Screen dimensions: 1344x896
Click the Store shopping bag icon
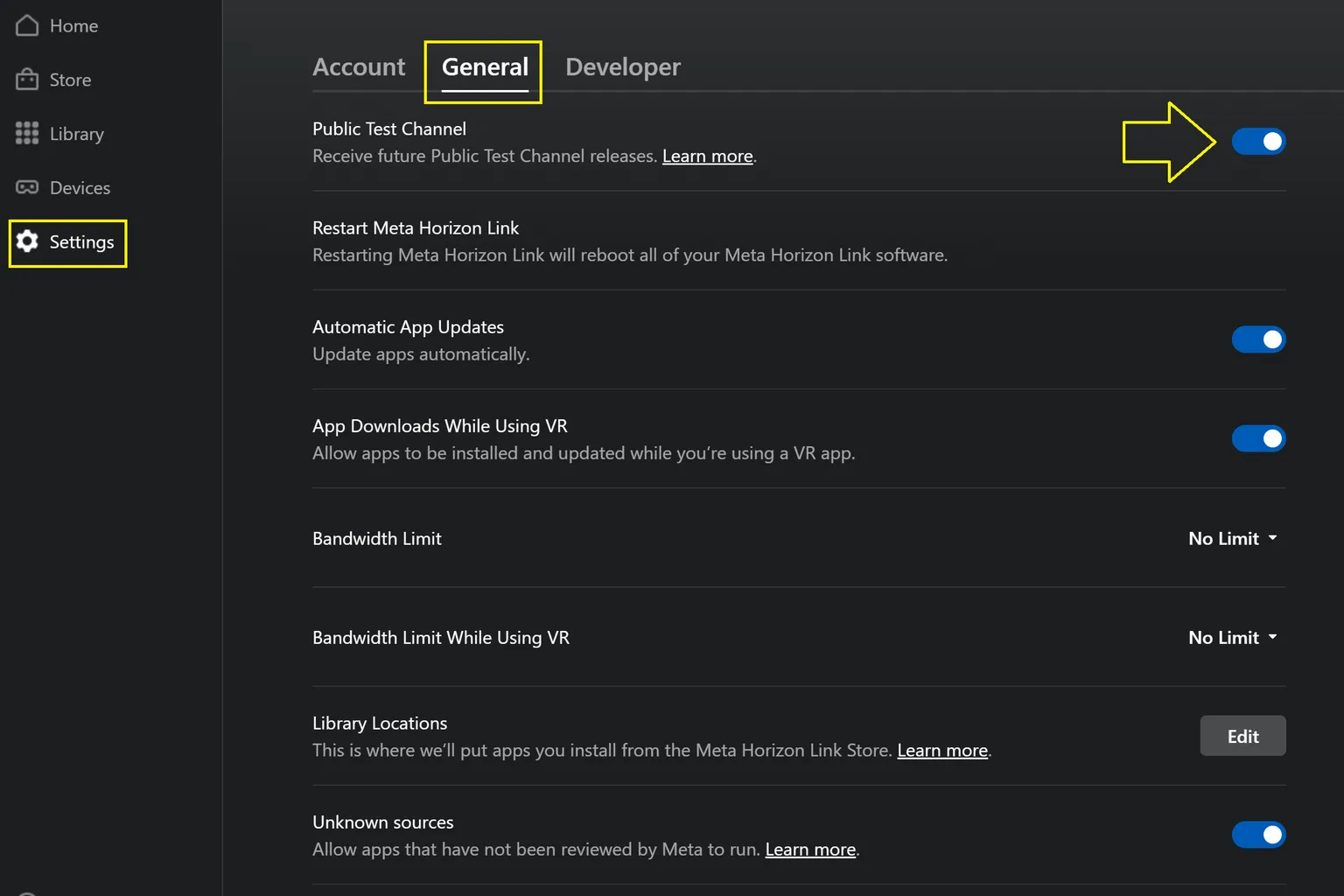click(27, 80)
